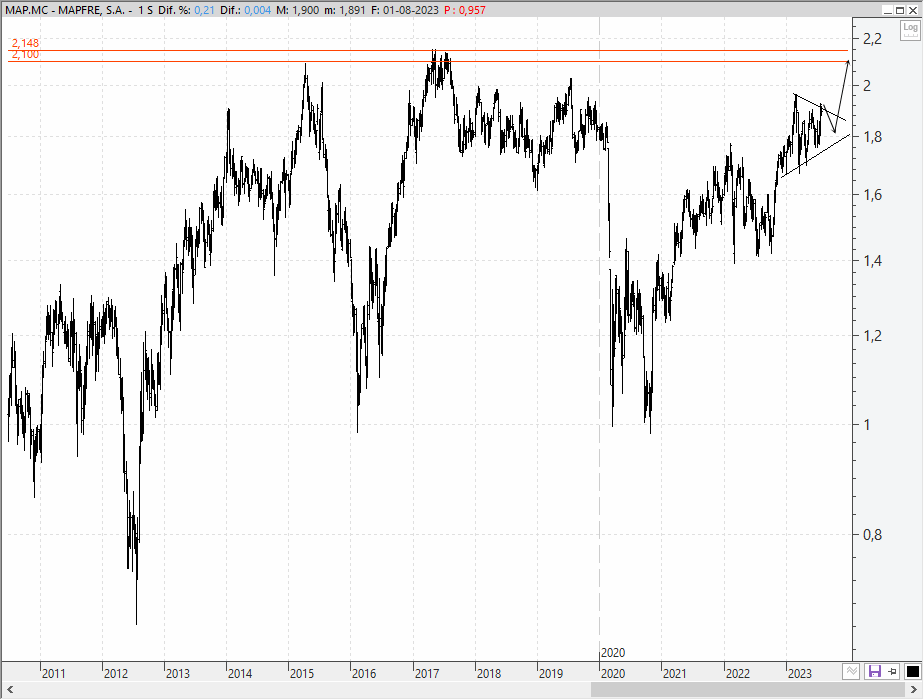Image resolution: width=924 pixels, height=700 pixels.
Task: Minimize the MAP.MC chart window
Action: coord(888,10)
